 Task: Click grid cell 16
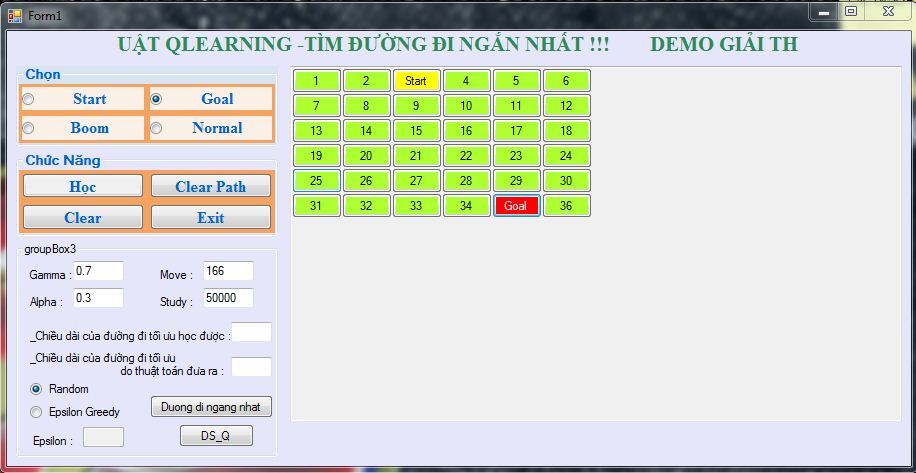pos(467,131)
